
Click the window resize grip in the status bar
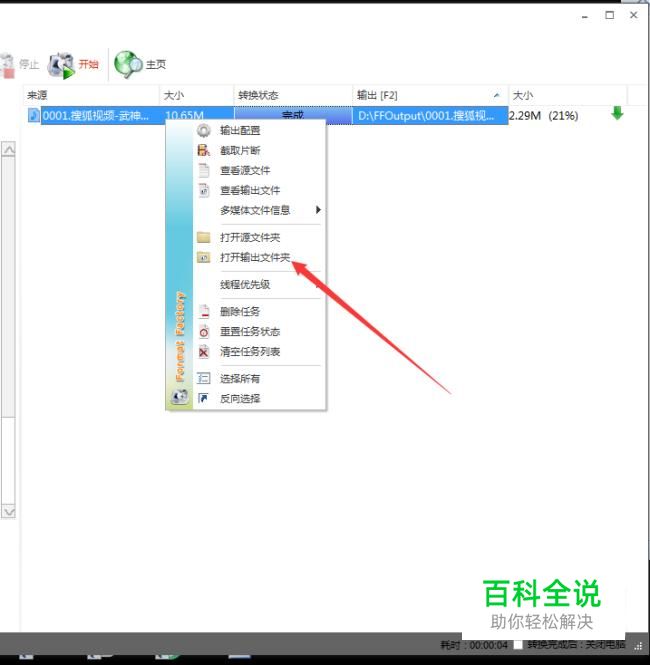pyautogui.click(x=638, y=645)
